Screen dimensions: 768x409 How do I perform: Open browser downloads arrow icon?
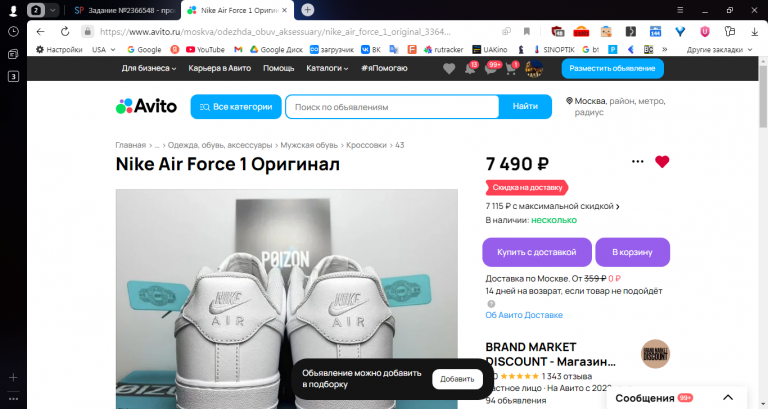point(754,31)
